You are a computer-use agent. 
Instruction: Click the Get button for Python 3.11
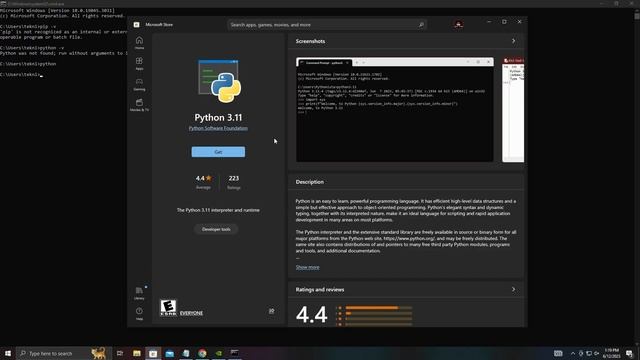tap(218, 152)
